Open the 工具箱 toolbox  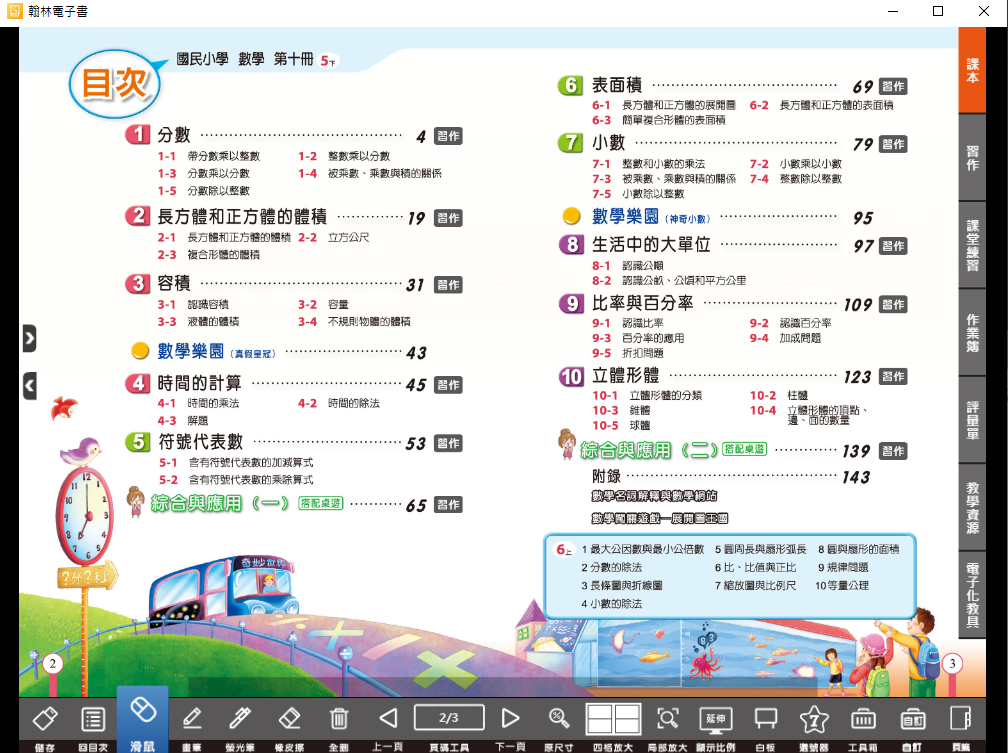[x=863, y=718]
